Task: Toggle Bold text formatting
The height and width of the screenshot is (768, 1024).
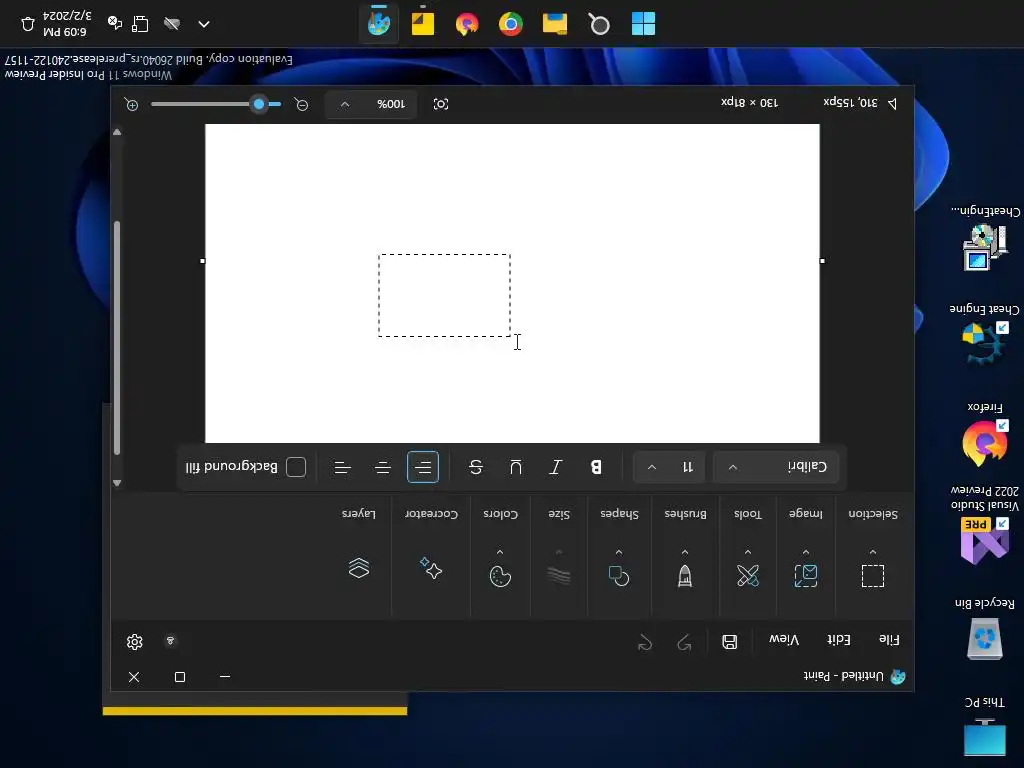Action: tap(596, 467)
